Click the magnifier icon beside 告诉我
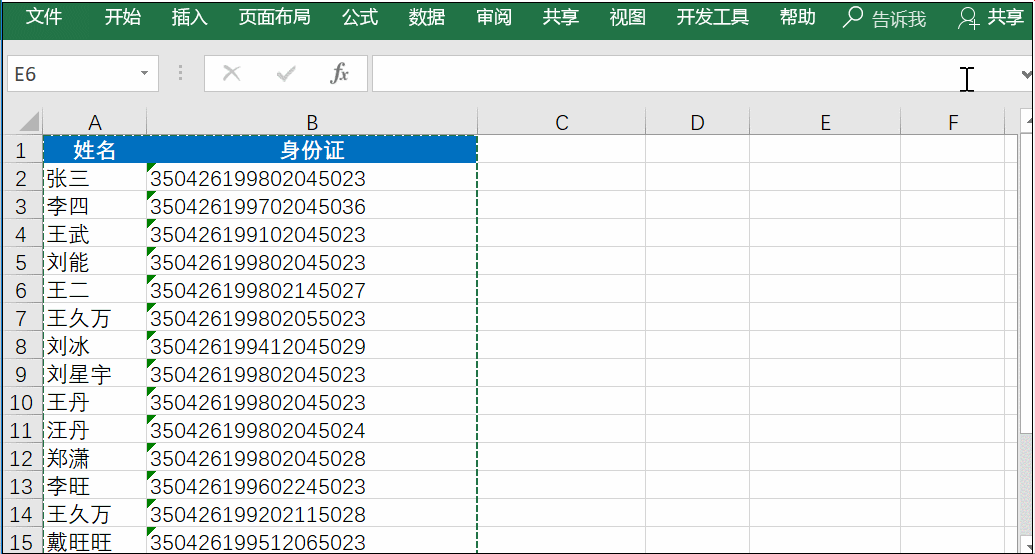This screenshot has height=554, width=1035. (853, 18)
